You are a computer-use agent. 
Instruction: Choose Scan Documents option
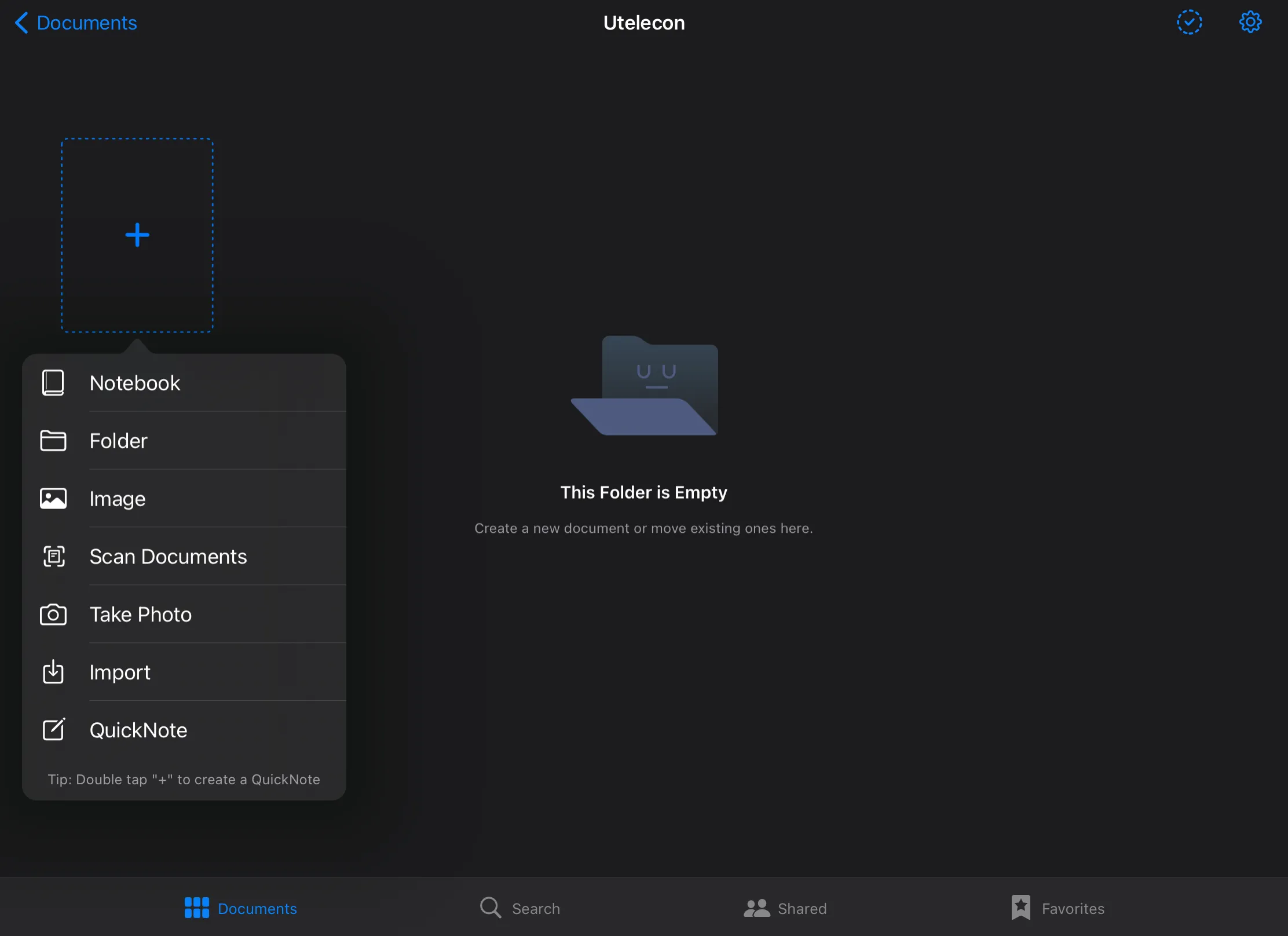pyautogui.click(x=168, y=557)
